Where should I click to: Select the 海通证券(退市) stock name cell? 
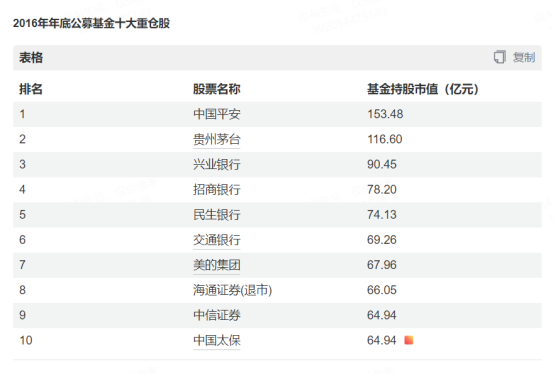[x=232, y=290]
